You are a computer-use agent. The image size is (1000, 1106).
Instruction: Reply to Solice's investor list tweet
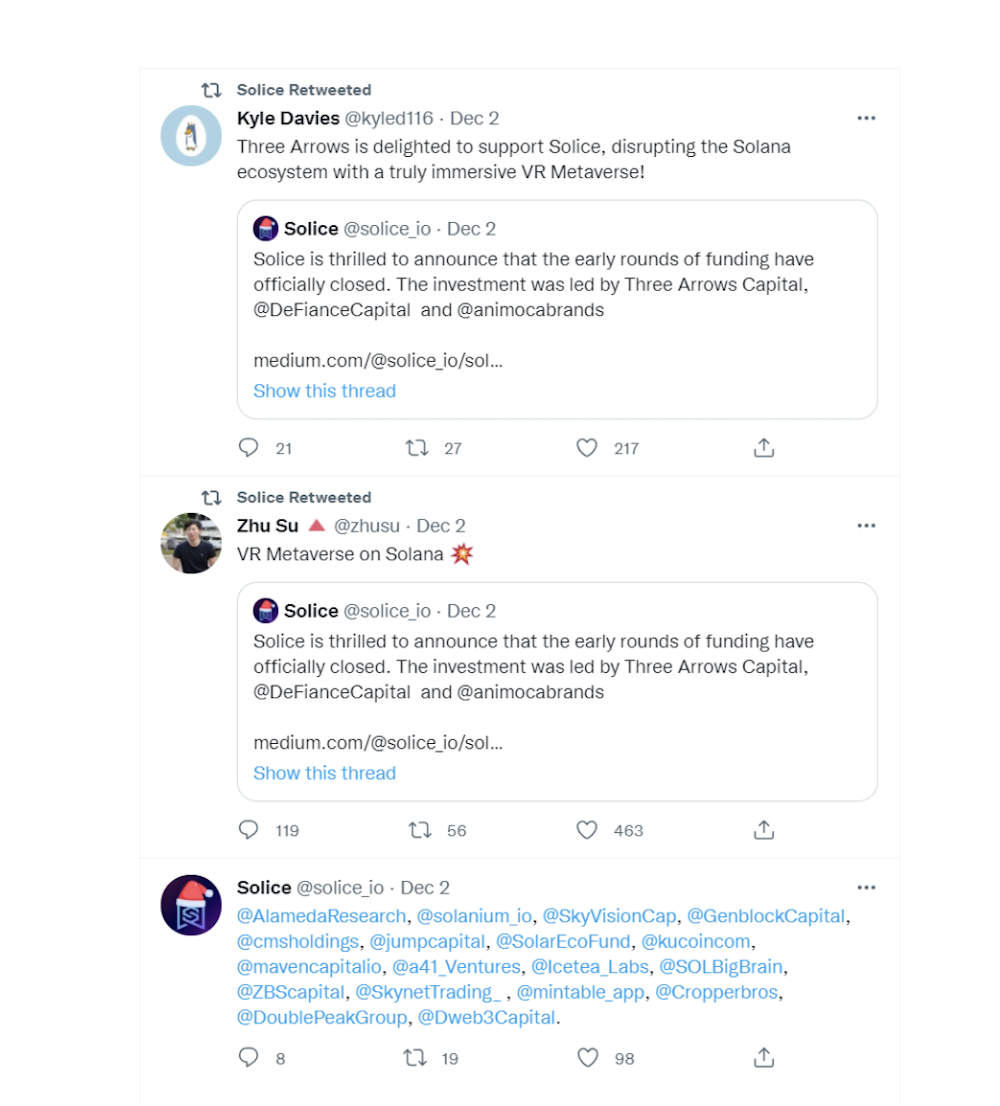click(248, 1057)
